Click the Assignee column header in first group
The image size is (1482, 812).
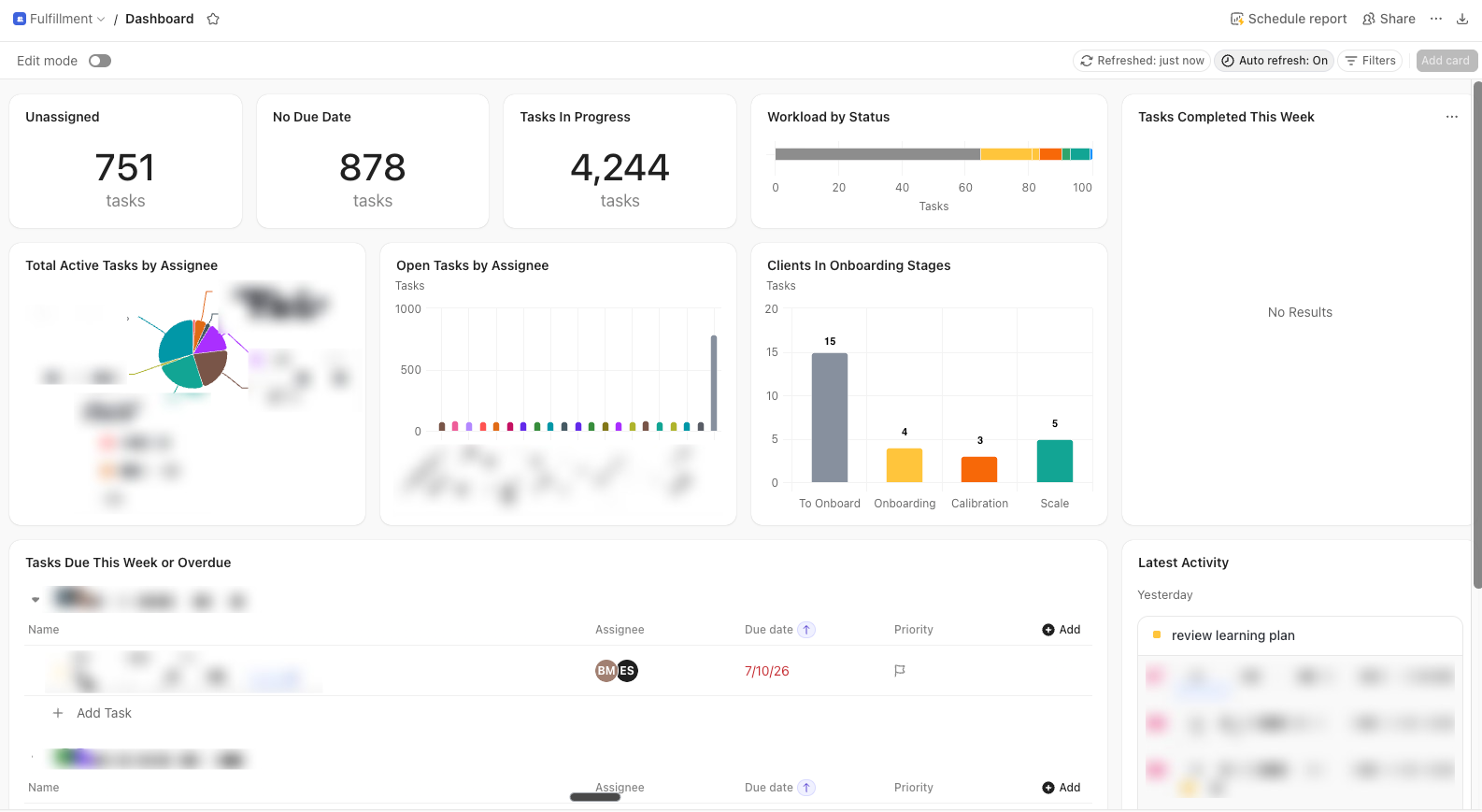pos(620,630)
